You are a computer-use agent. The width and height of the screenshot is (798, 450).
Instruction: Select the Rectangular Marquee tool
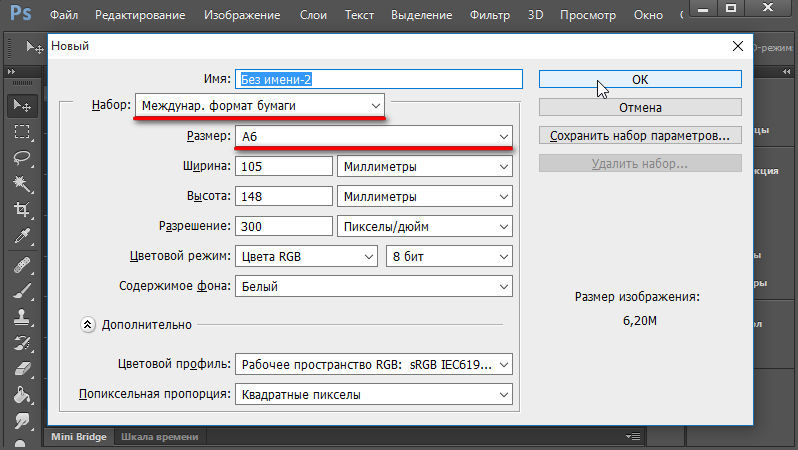coord(22,132)
